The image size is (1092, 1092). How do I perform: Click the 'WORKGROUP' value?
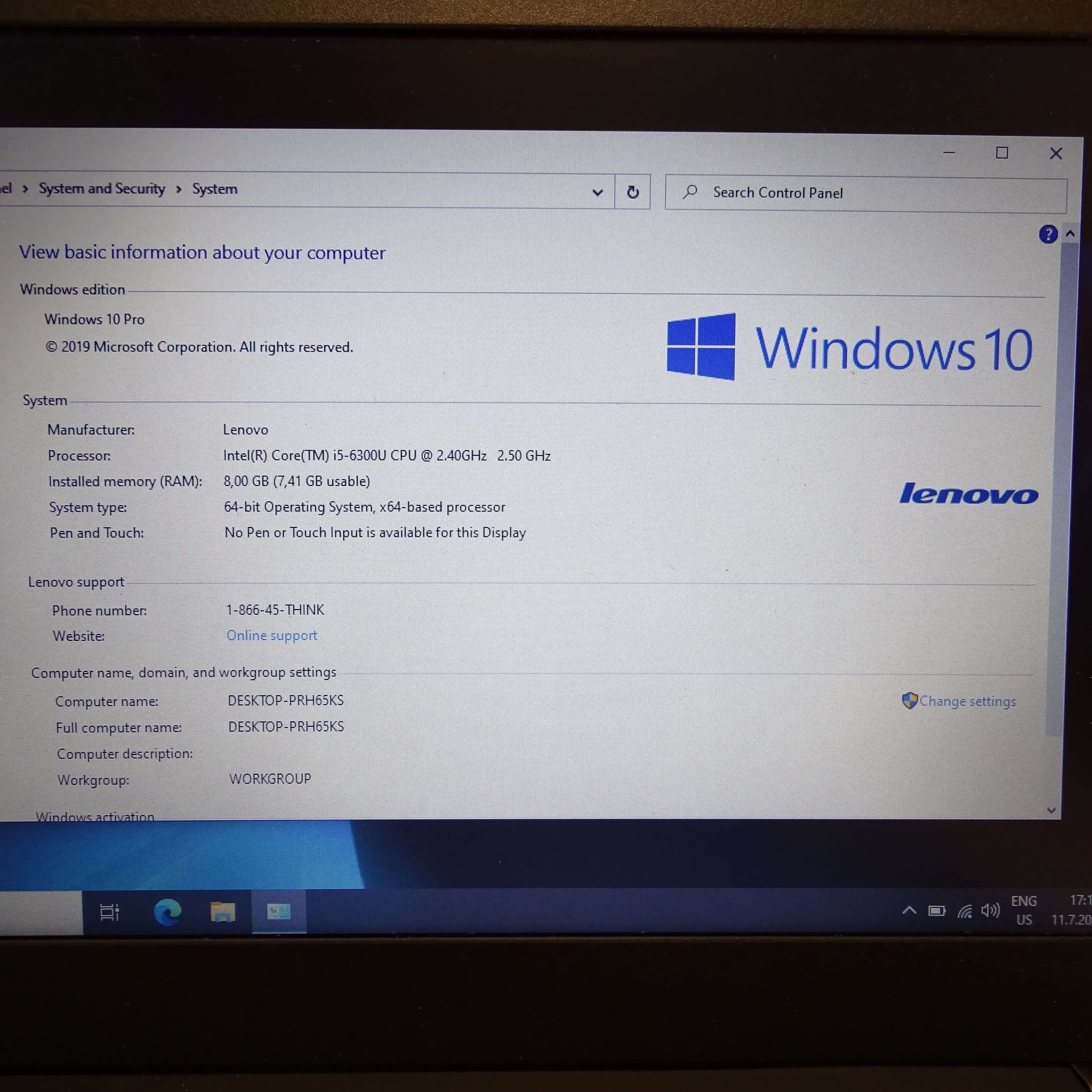[270, 779]
